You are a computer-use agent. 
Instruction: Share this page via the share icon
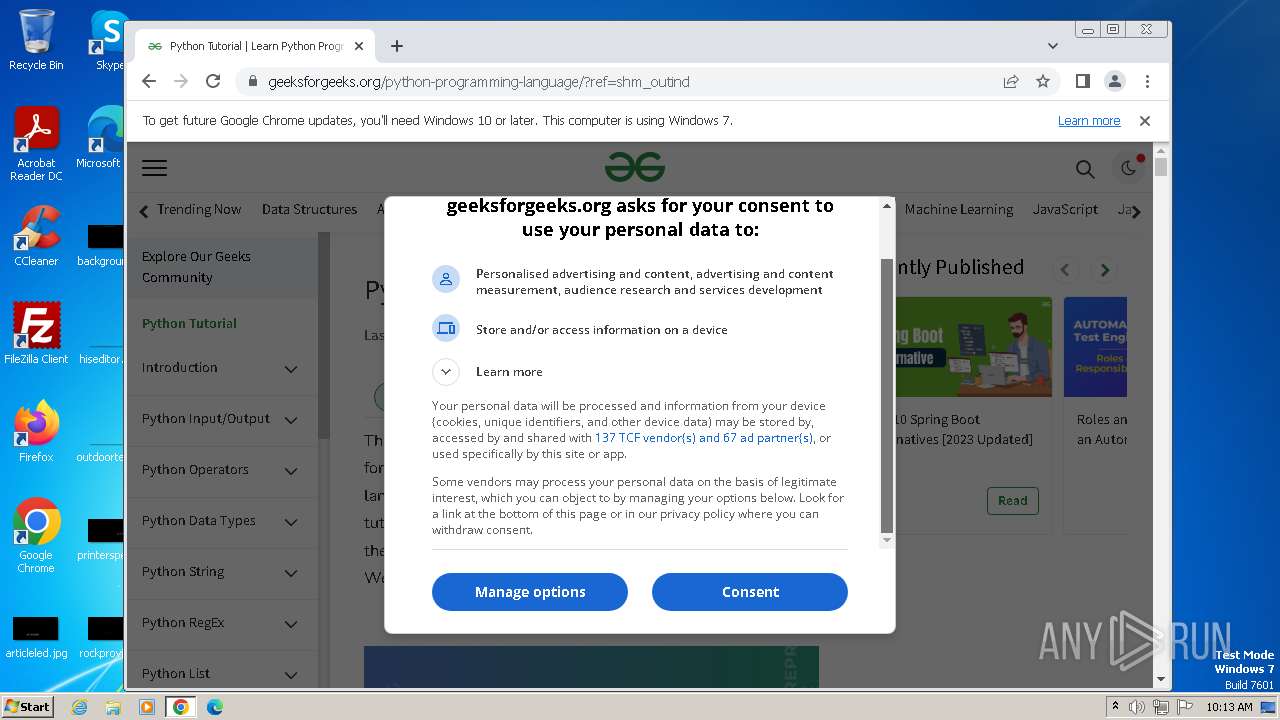tap(1011, 82)
